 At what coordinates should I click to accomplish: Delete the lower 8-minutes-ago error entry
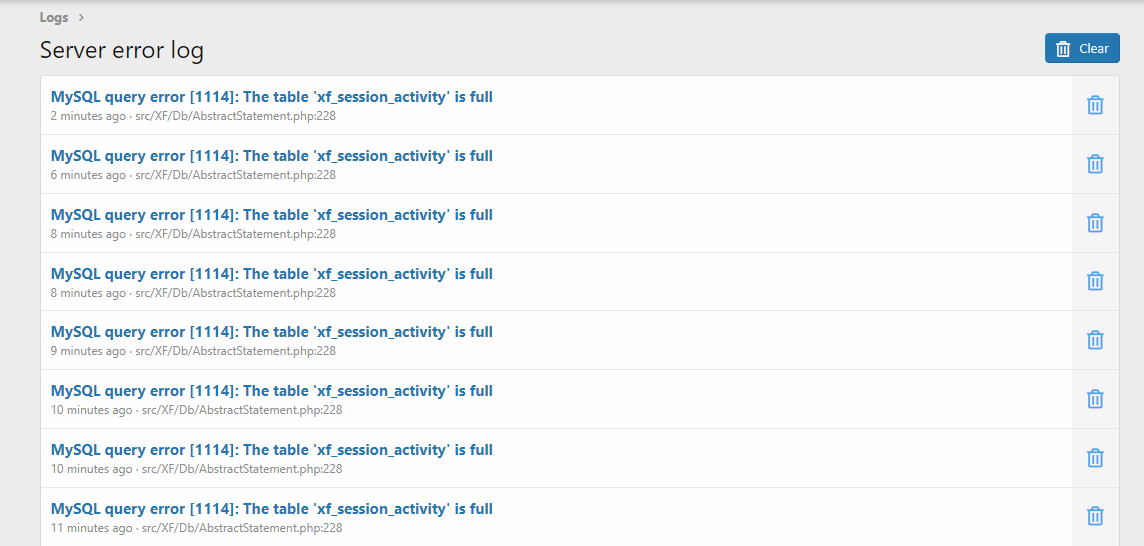click(1095, 281)
